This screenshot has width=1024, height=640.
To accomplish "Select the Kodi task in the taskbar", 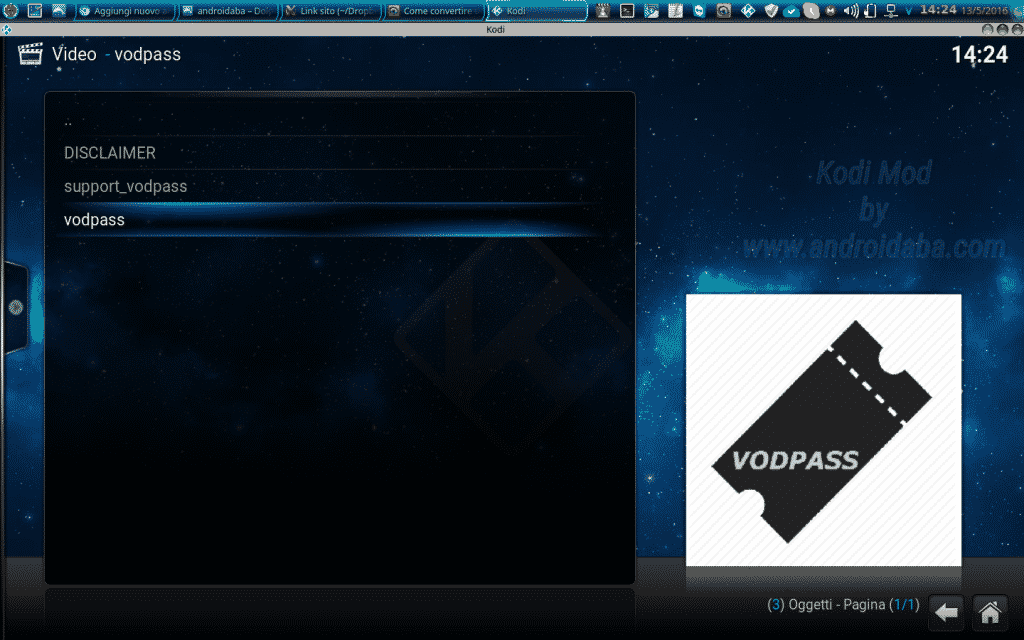I will (536, 10).
